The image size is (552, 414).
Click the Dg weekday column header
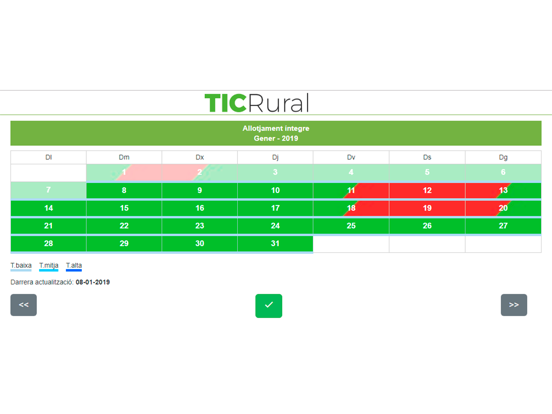503,157
